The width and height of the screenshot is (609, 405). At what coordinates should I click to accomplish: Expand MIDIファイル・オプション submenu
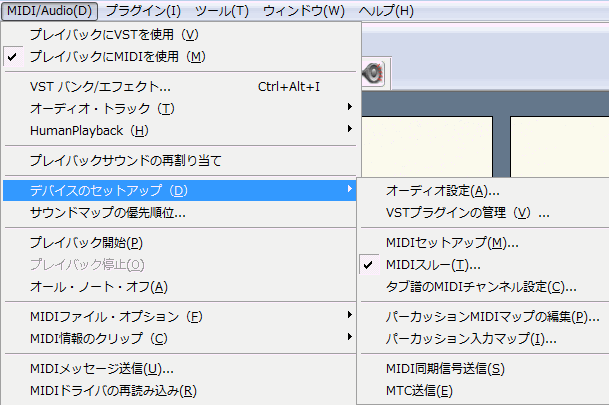click(x=179, y=316)
